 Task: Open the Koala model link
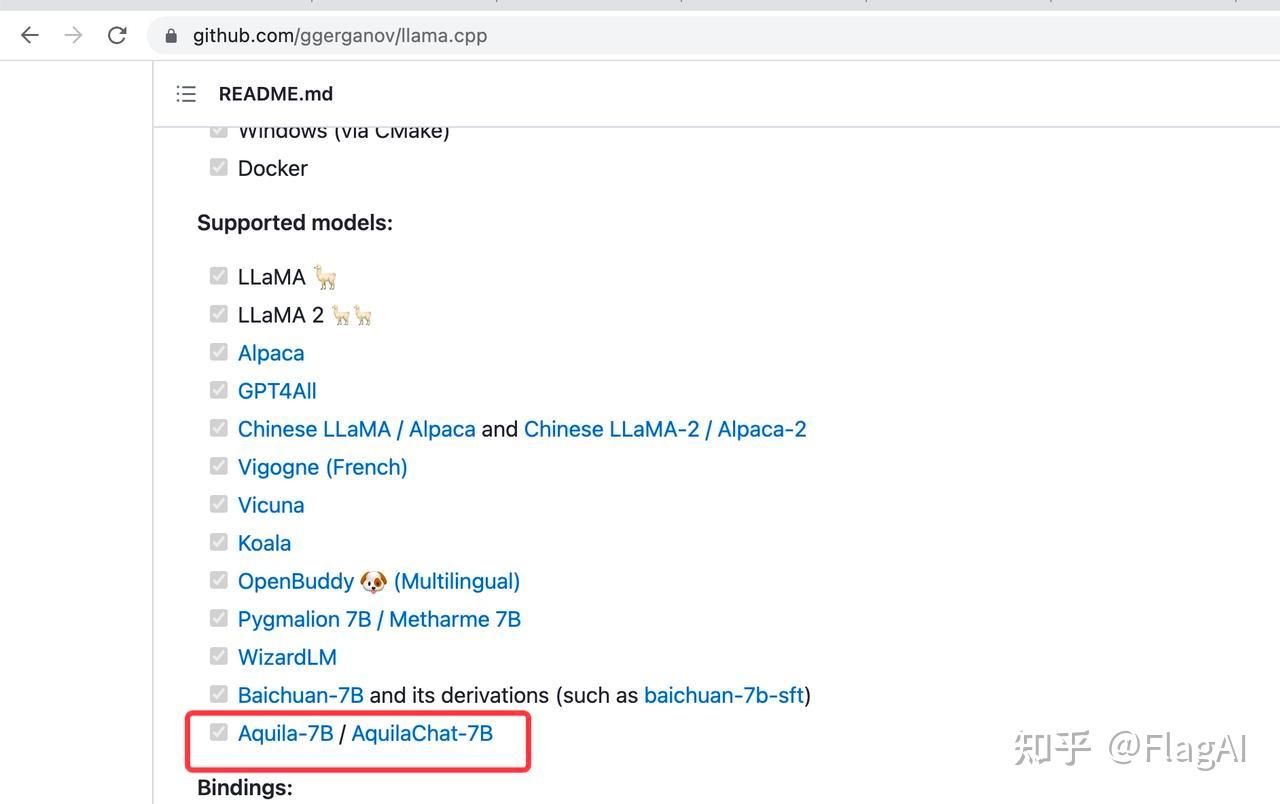pos(264,543)
